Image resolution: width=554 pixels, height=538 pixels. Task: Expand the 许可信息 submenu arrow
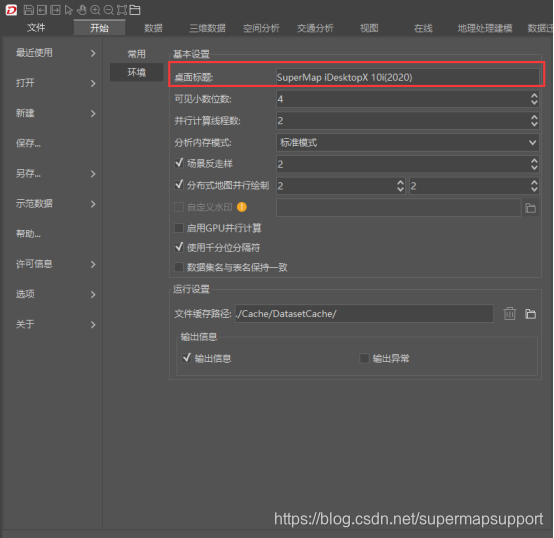(93, 264)
